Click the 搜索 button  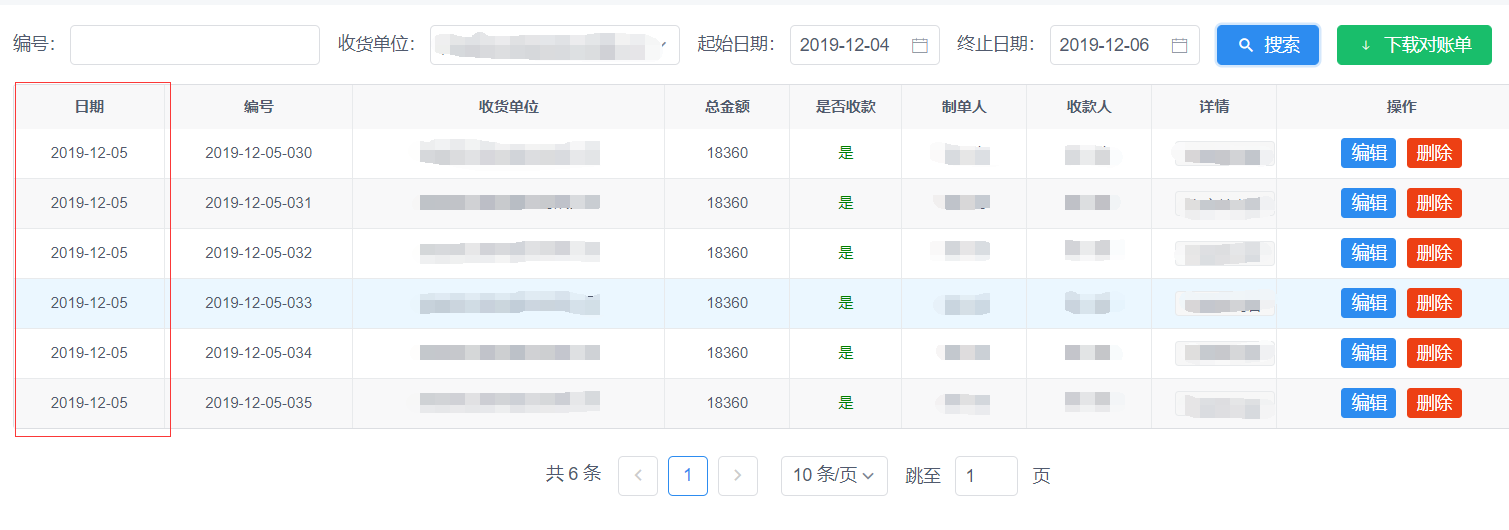click(1268, 45)
